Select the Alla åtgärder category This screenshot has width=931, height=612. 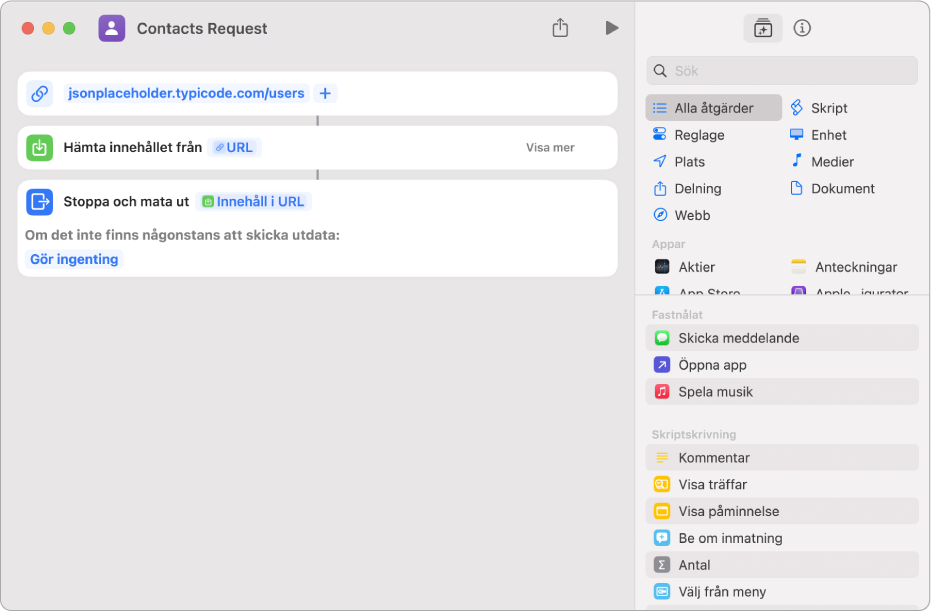[714, 108]
